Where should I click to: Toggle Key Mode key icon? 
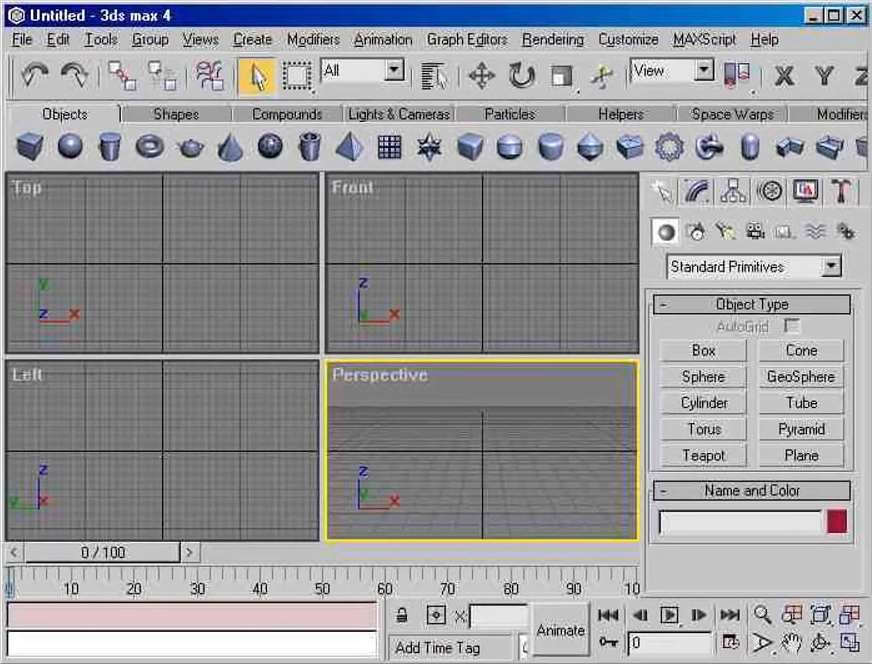pos(608,642)
